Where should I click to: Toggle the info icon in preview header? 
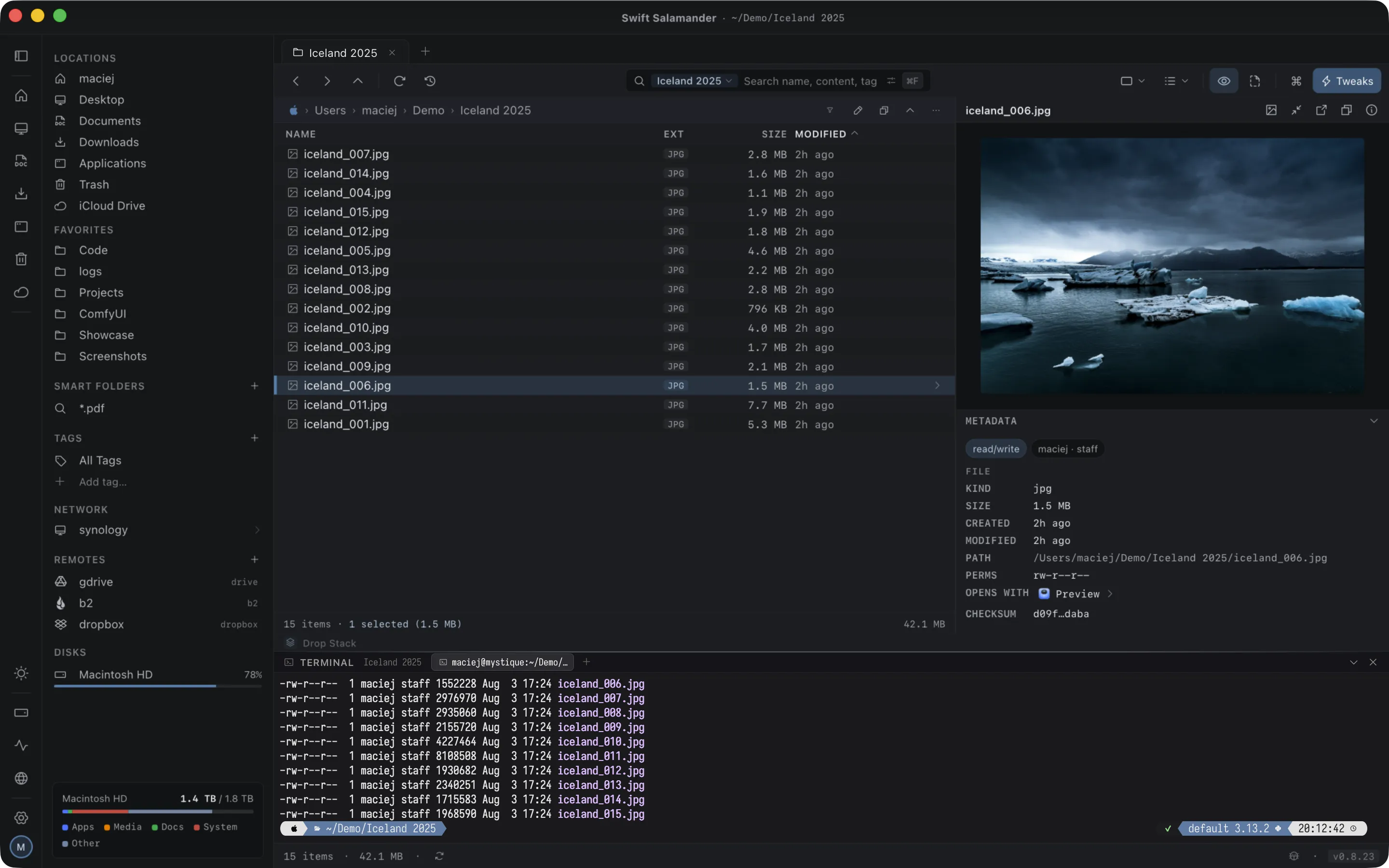(x=1371, y=110)
